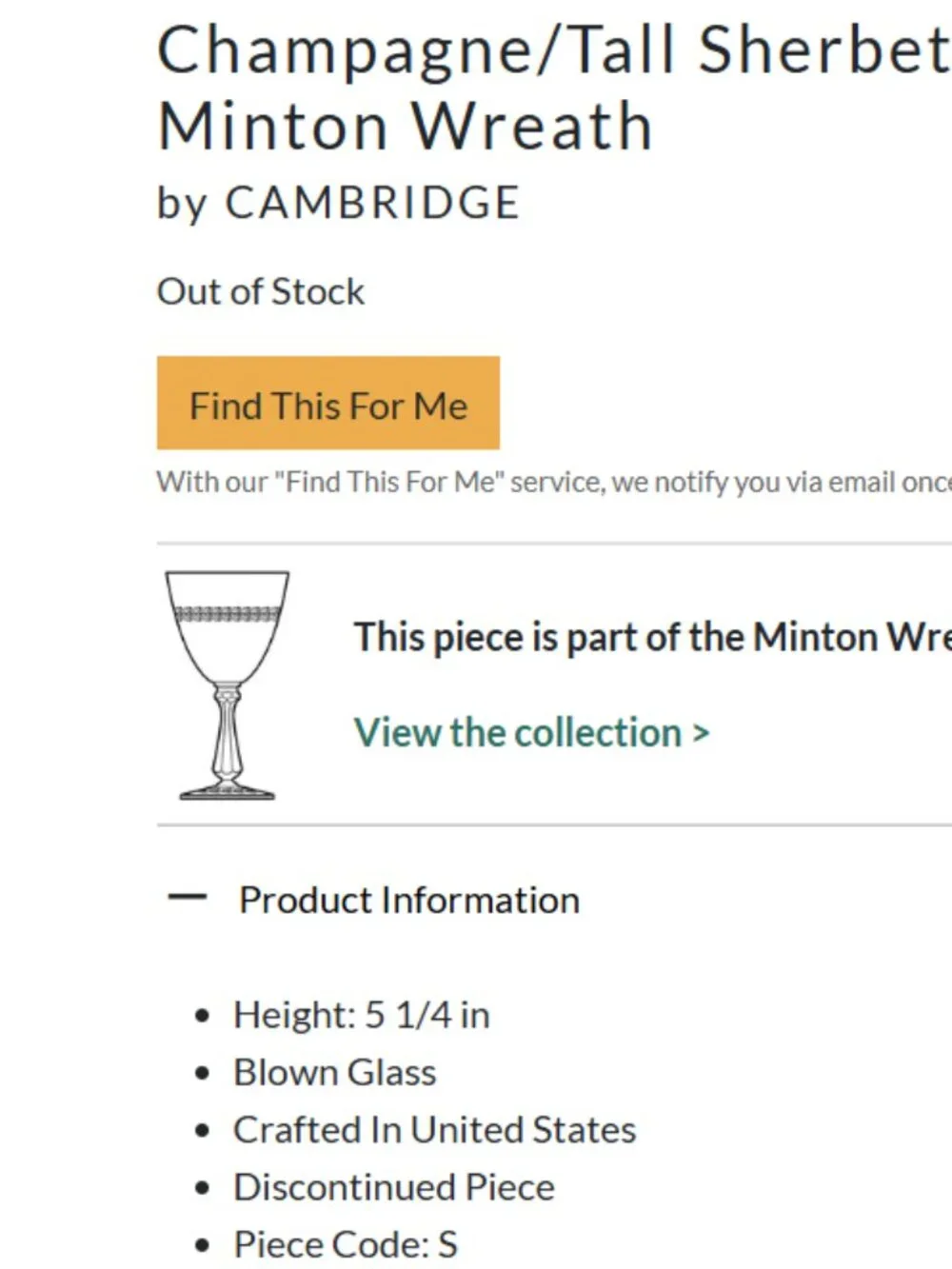Collapse Product Information with the minus icon
952x1269 pixels.
point(187,898)
